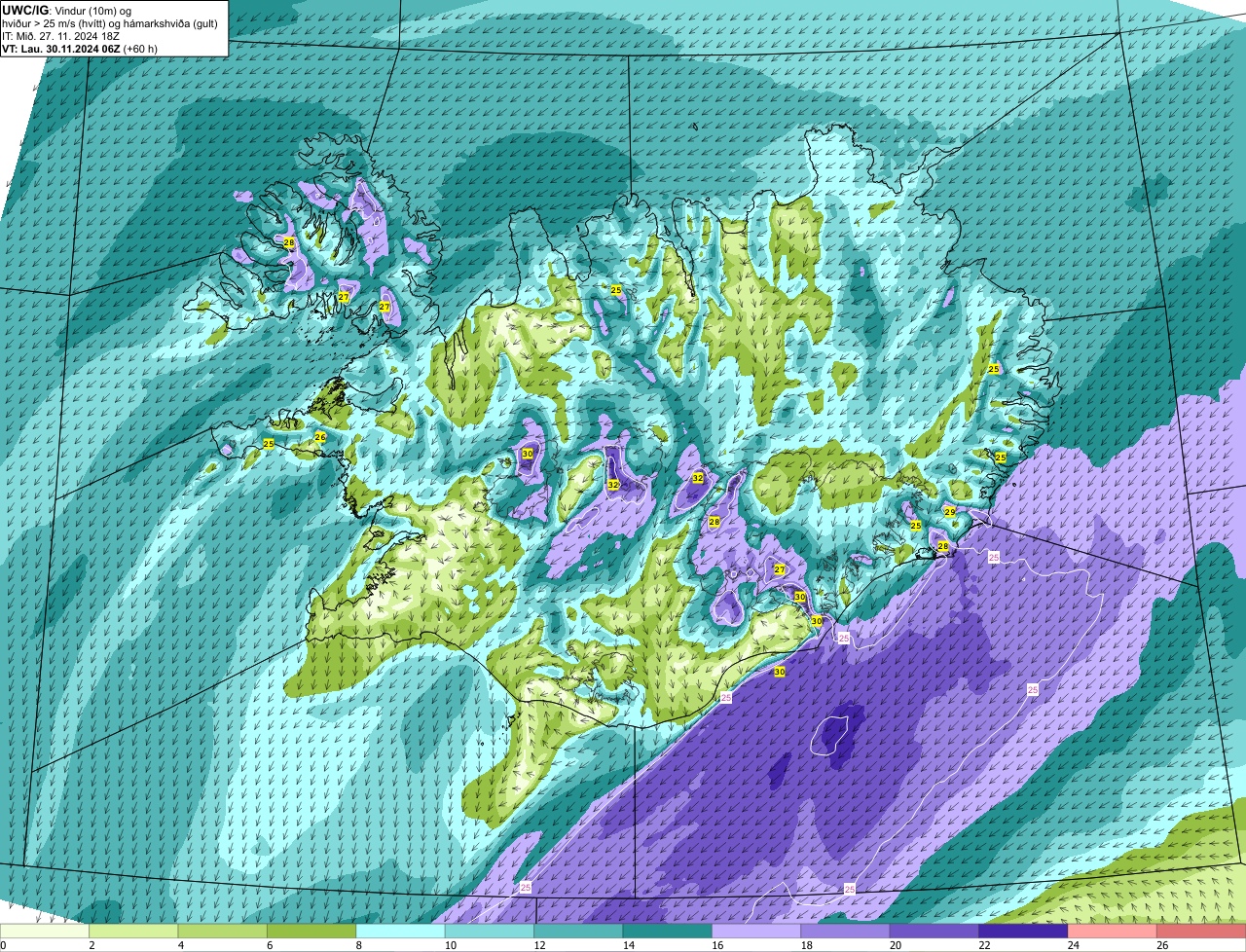The width and height of the screenshot is (1246, 952).
Task: Select the 2–4 m/s legend color swatch
Action: (133, 931)
